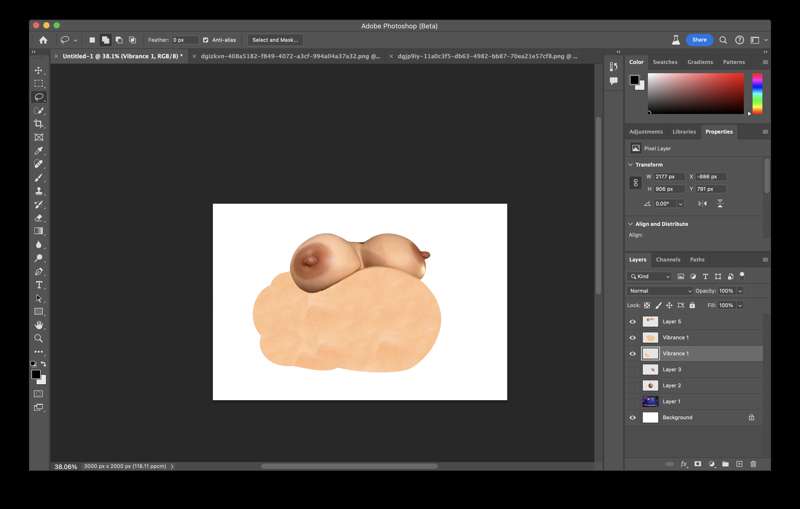Select the Gradient tool

(x=39, y=231)
